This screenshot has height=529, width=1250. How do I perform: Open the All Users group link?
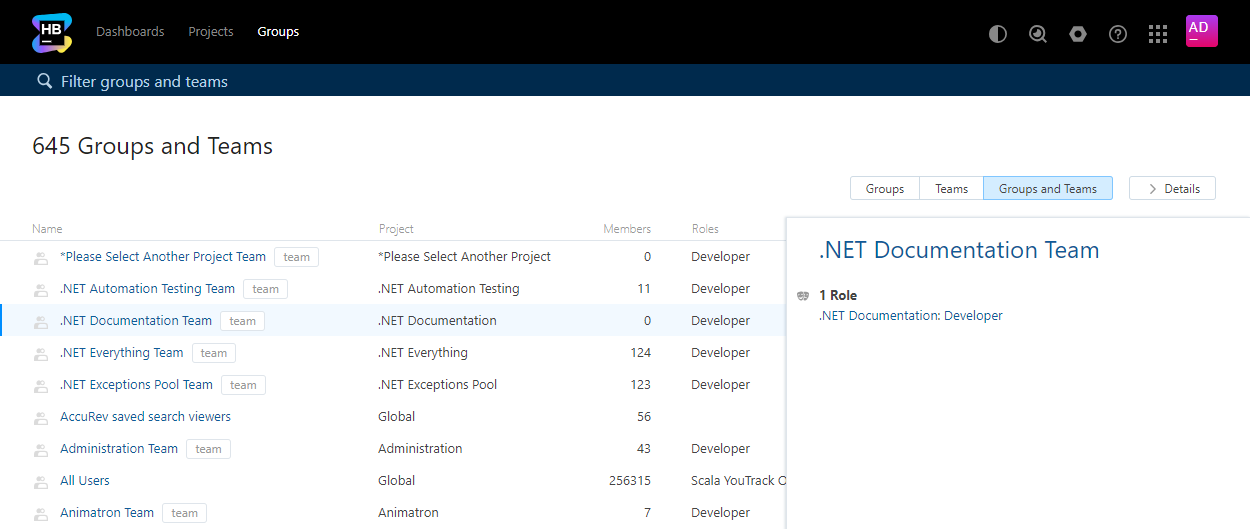pos(85,481)
